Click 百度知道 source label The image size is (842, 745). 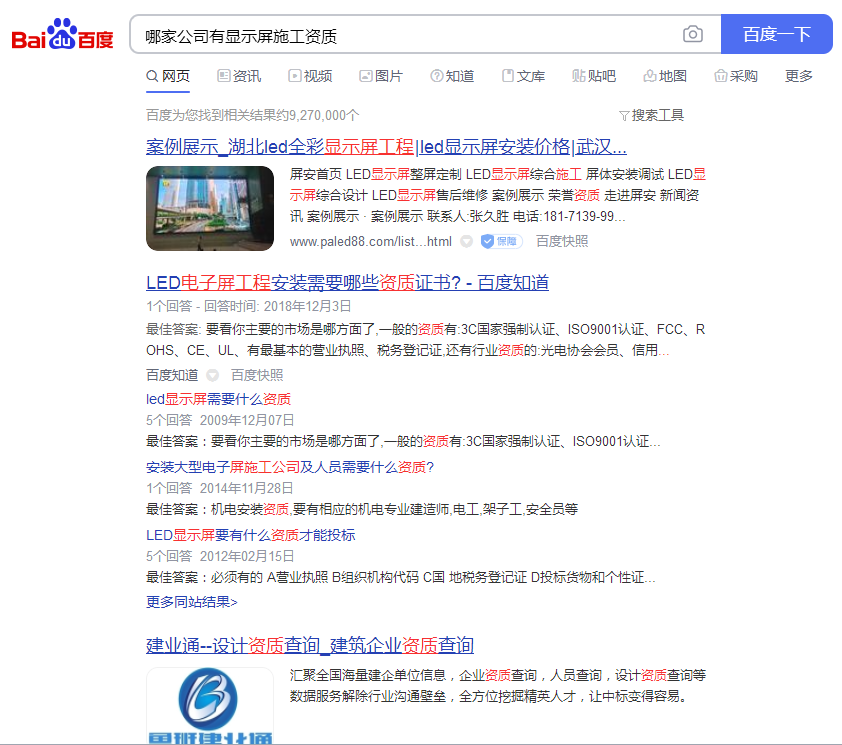pyautogui.click(x=172, y=375)
